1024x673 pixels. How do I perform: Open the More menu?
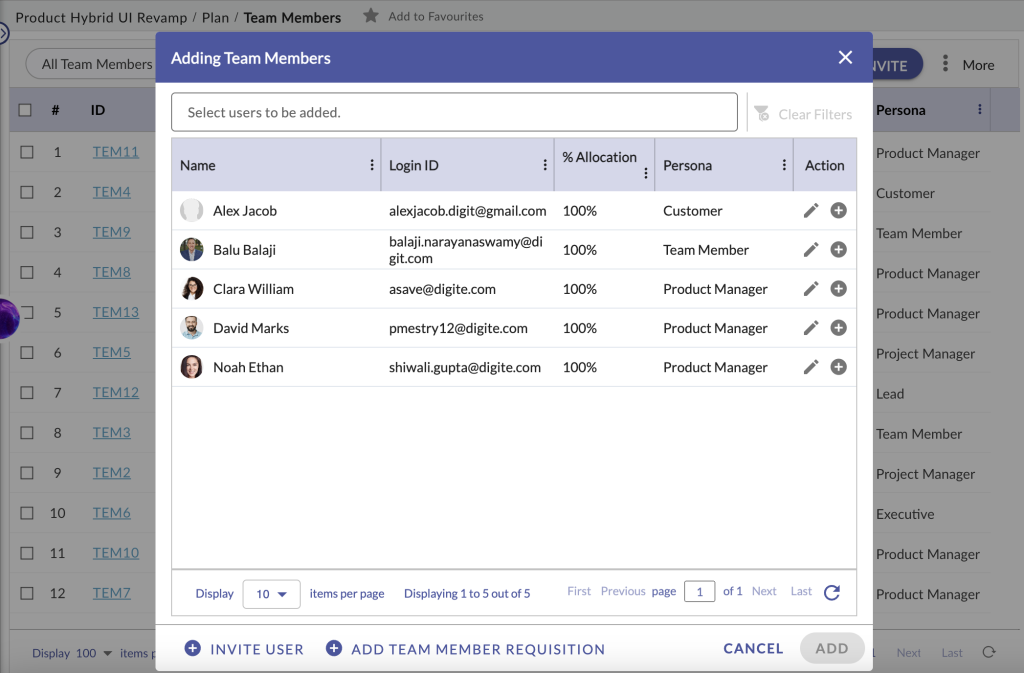point(968,64)
